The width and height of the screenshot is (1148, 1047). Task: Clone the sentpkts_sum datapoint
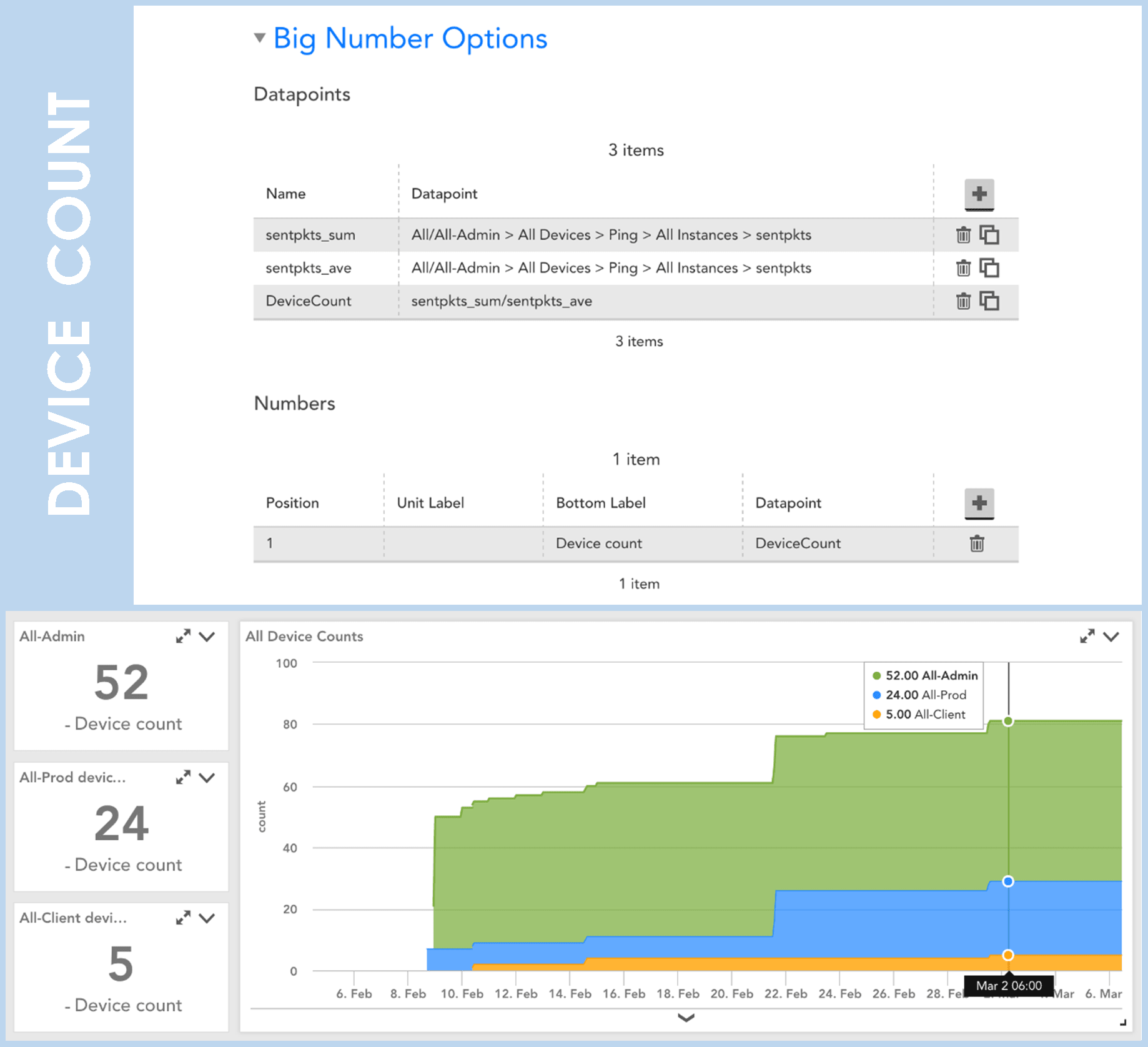pyautogui.click(x=989, y=235)
